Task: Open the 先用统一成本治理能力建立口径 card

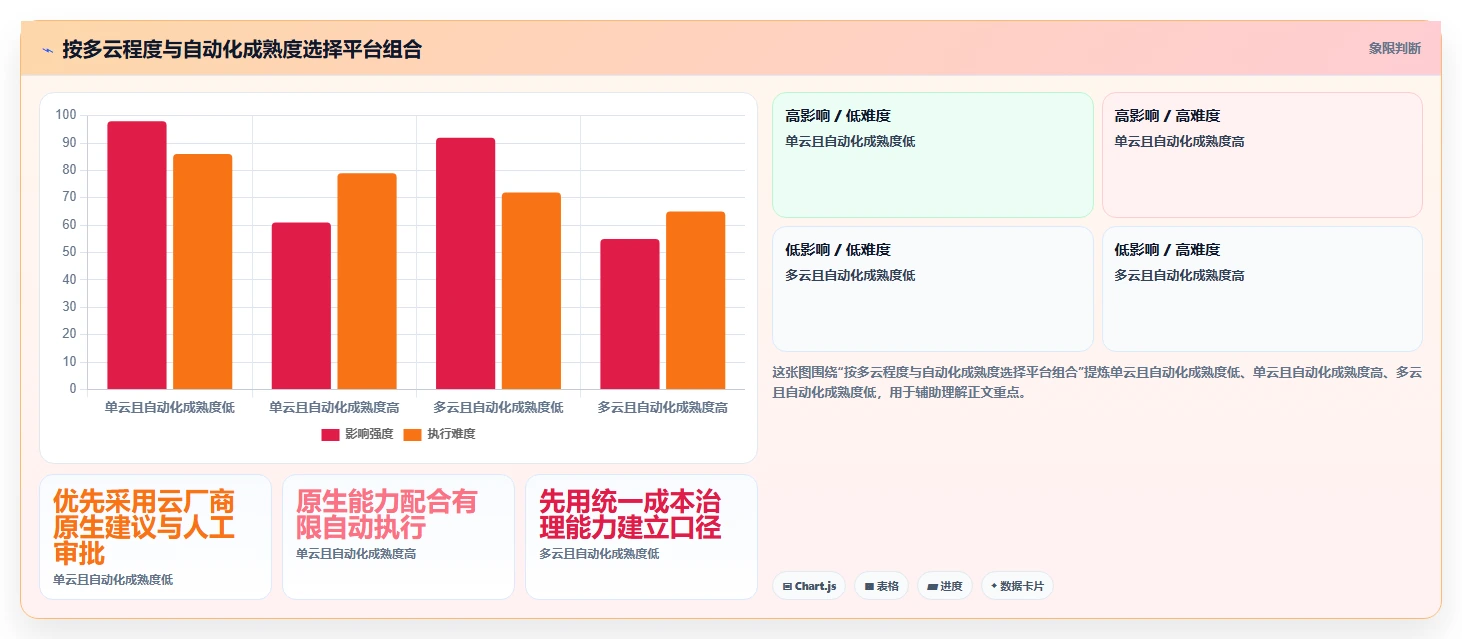Action: tap(641, 537)
